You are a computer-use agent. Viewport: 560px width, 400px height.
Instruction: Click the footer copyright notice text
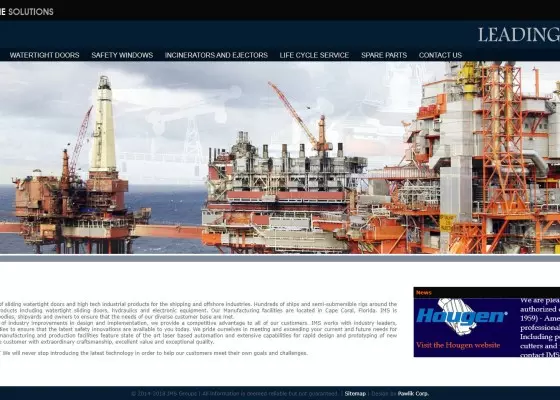tap(234, 394)
